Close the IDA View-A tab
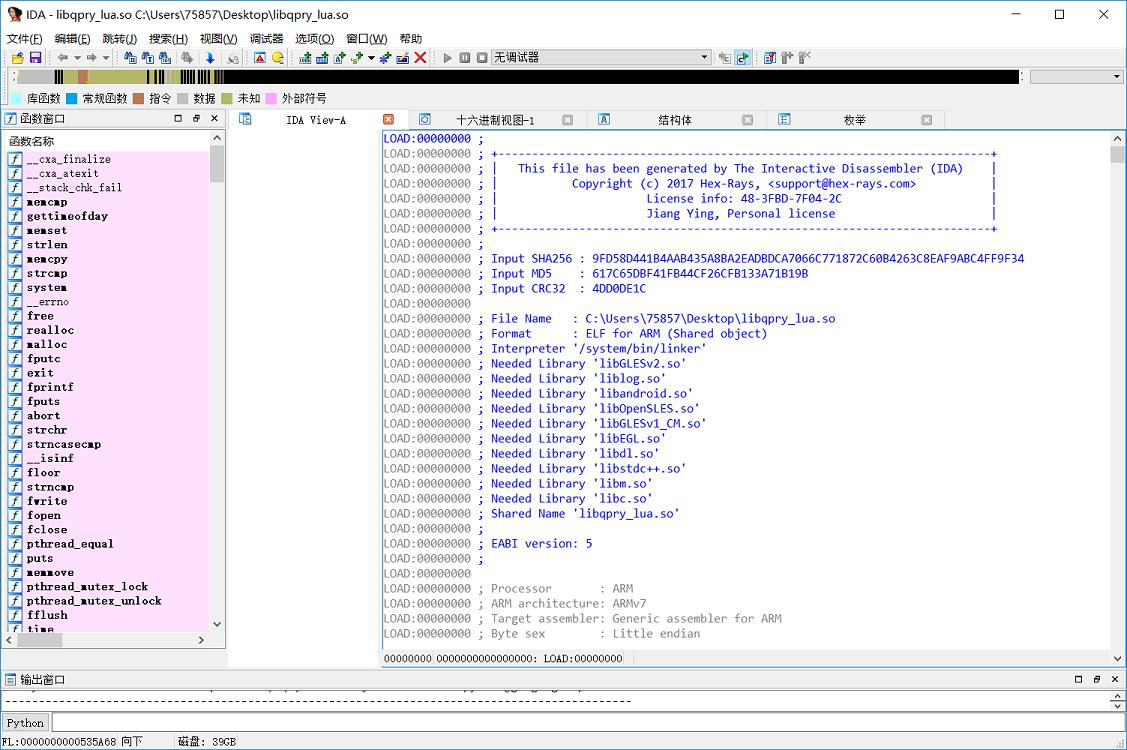Screen dimensions: 1127x750 [x=389, y=120]
